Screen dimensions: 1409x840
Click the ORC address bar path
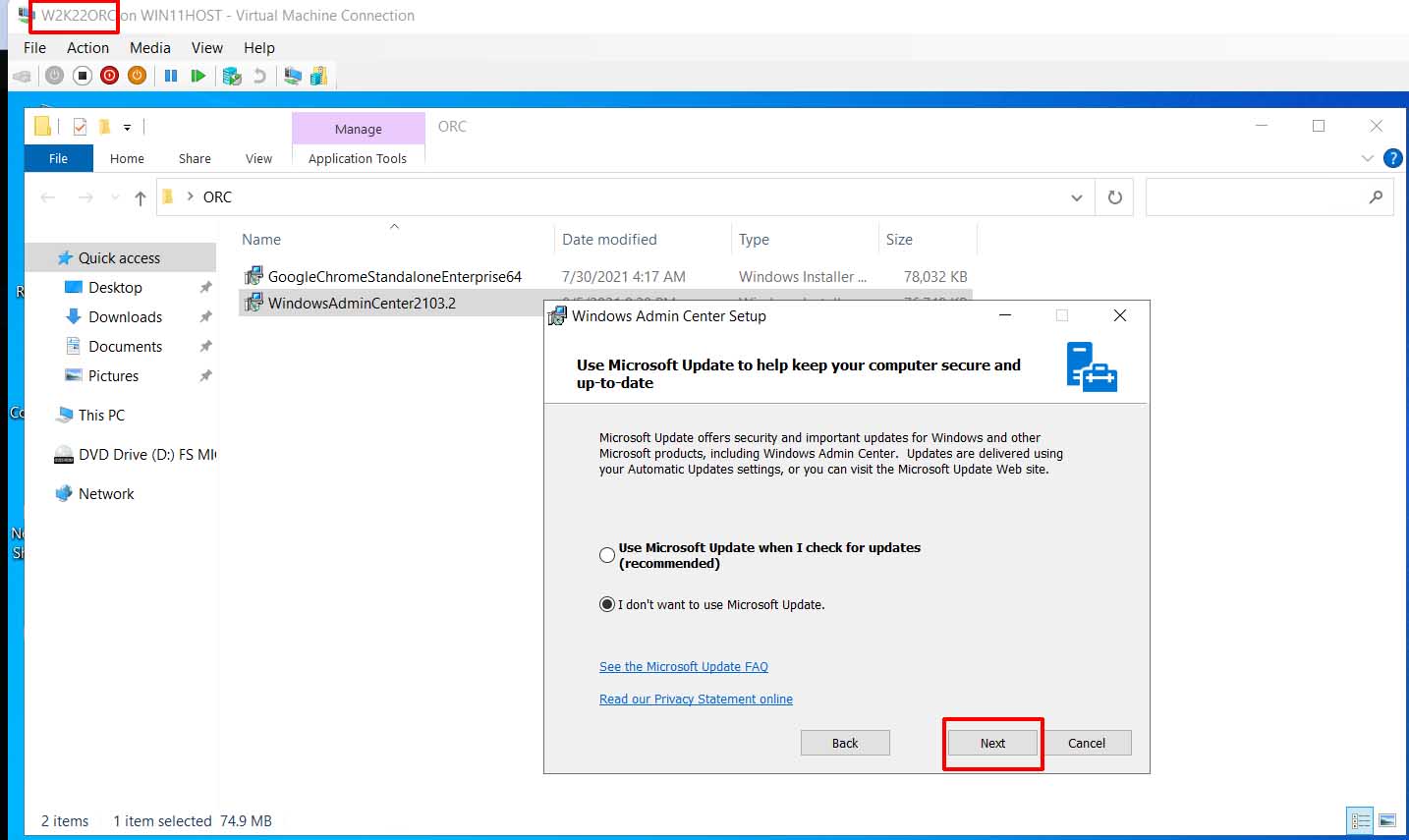217,196
